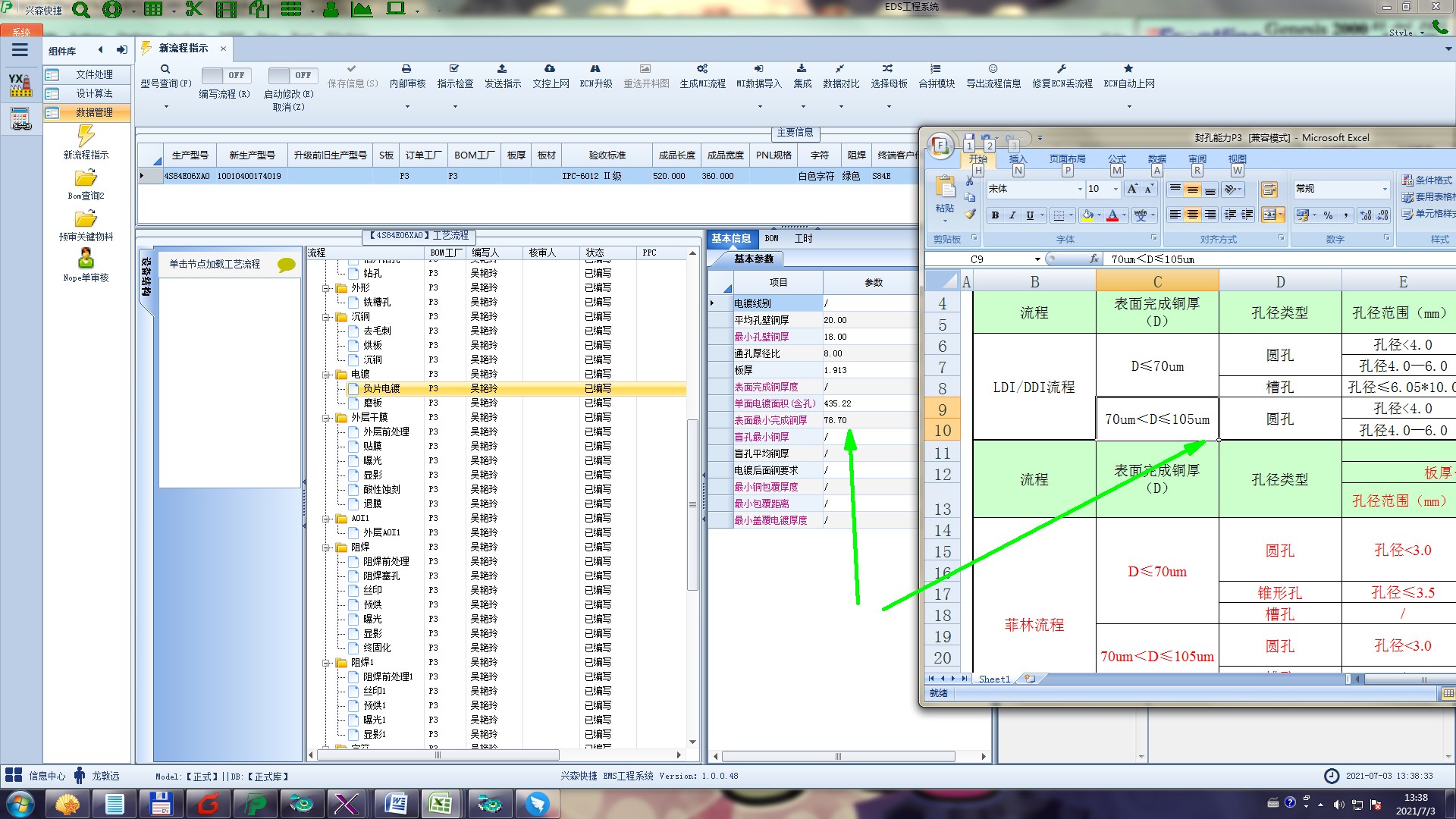The image size is (1456, 819).
Task: Click the green area chart icon
Action: tap(362, 9)
